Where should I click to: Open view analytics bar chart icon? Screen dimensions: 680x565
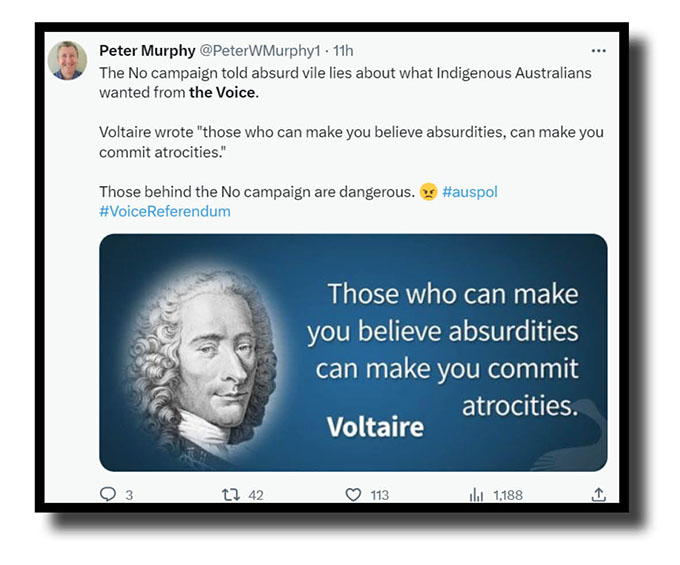[x=476, y=494]
